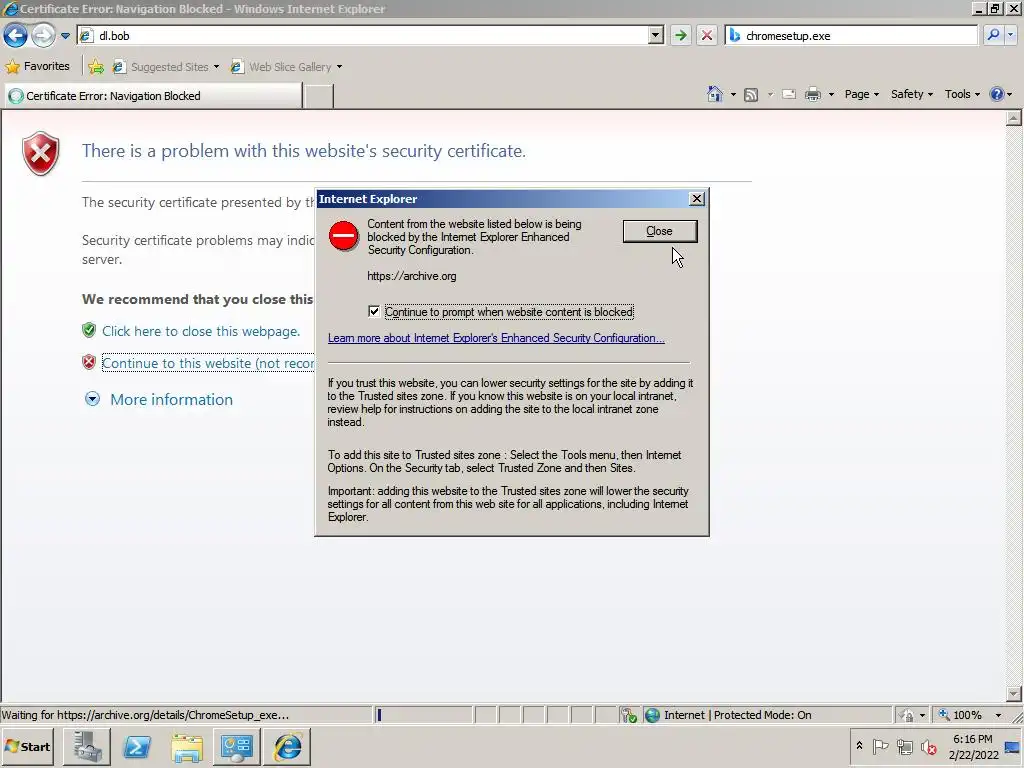Show hidden system tray icons
Viewport: 1024px width, 768px height.
[x=859, y=746]
